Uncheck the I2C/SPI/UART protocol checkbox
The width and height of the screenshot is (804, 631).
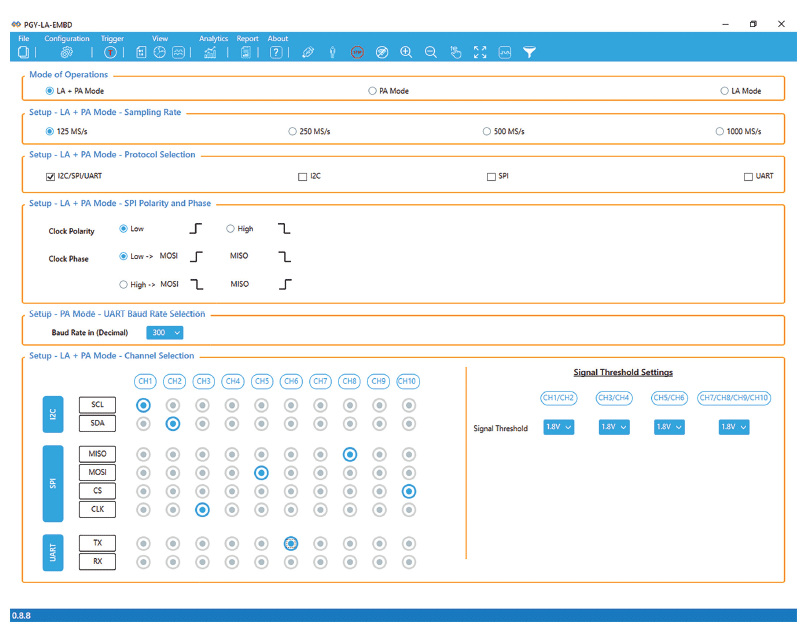(x=50, y=176)
